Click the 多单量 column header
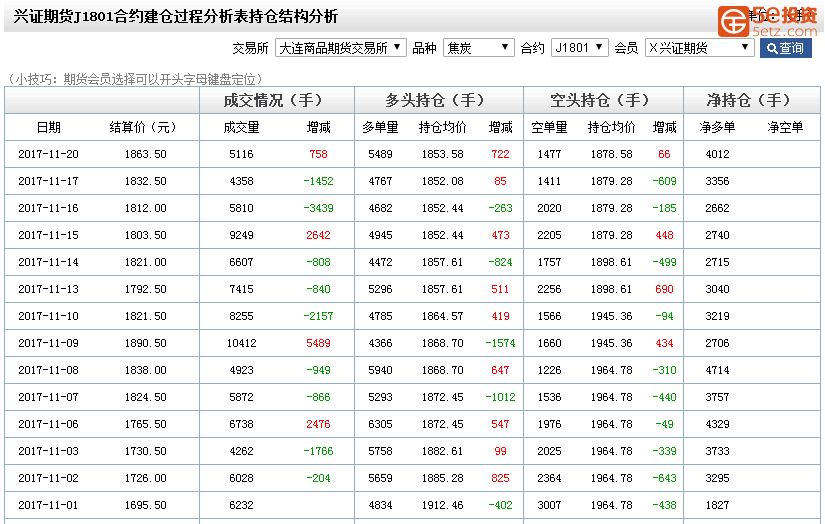 pos(380,127)
